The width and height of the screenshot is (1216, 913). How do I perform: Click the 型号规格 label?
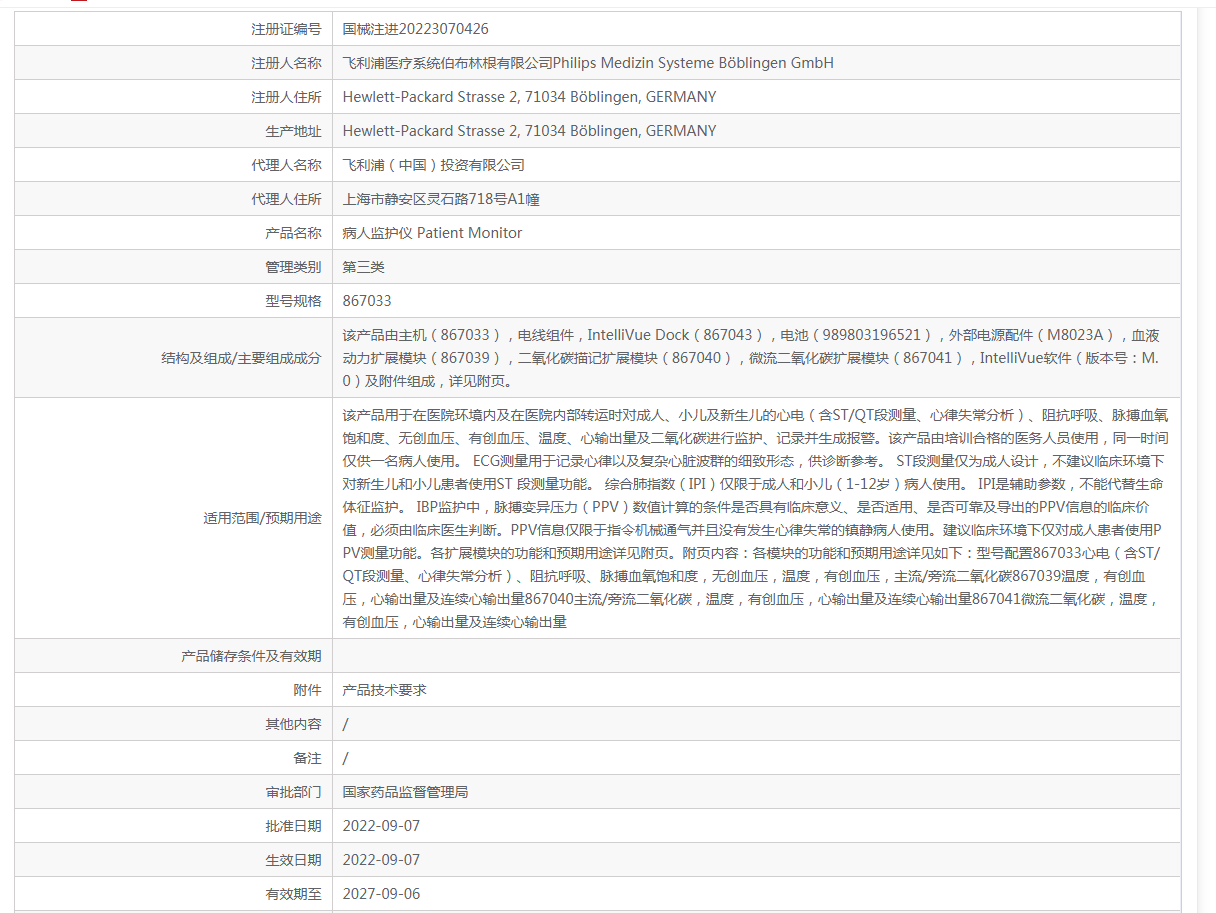click(293, 301)
